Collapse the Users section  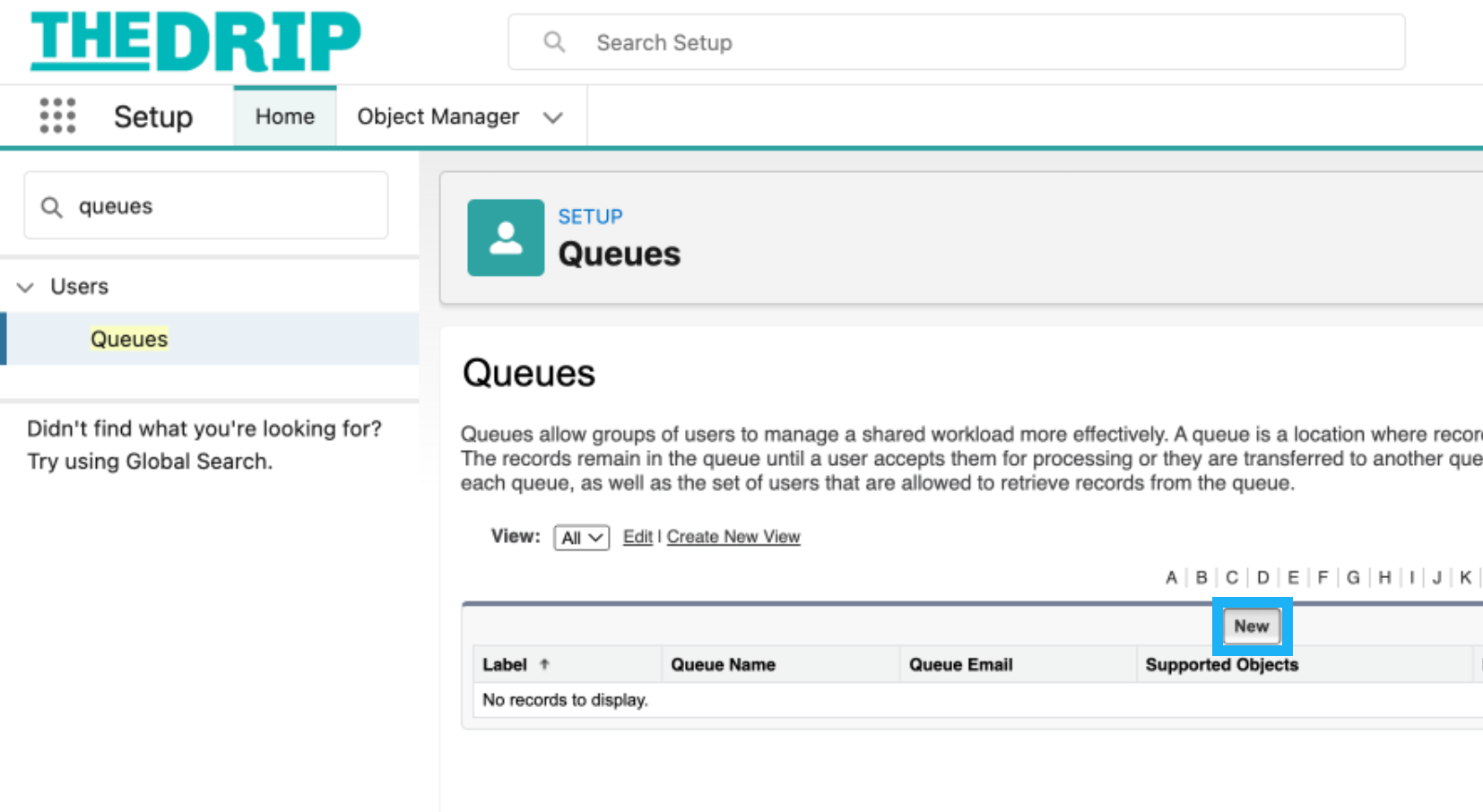(x=25, y=287)
